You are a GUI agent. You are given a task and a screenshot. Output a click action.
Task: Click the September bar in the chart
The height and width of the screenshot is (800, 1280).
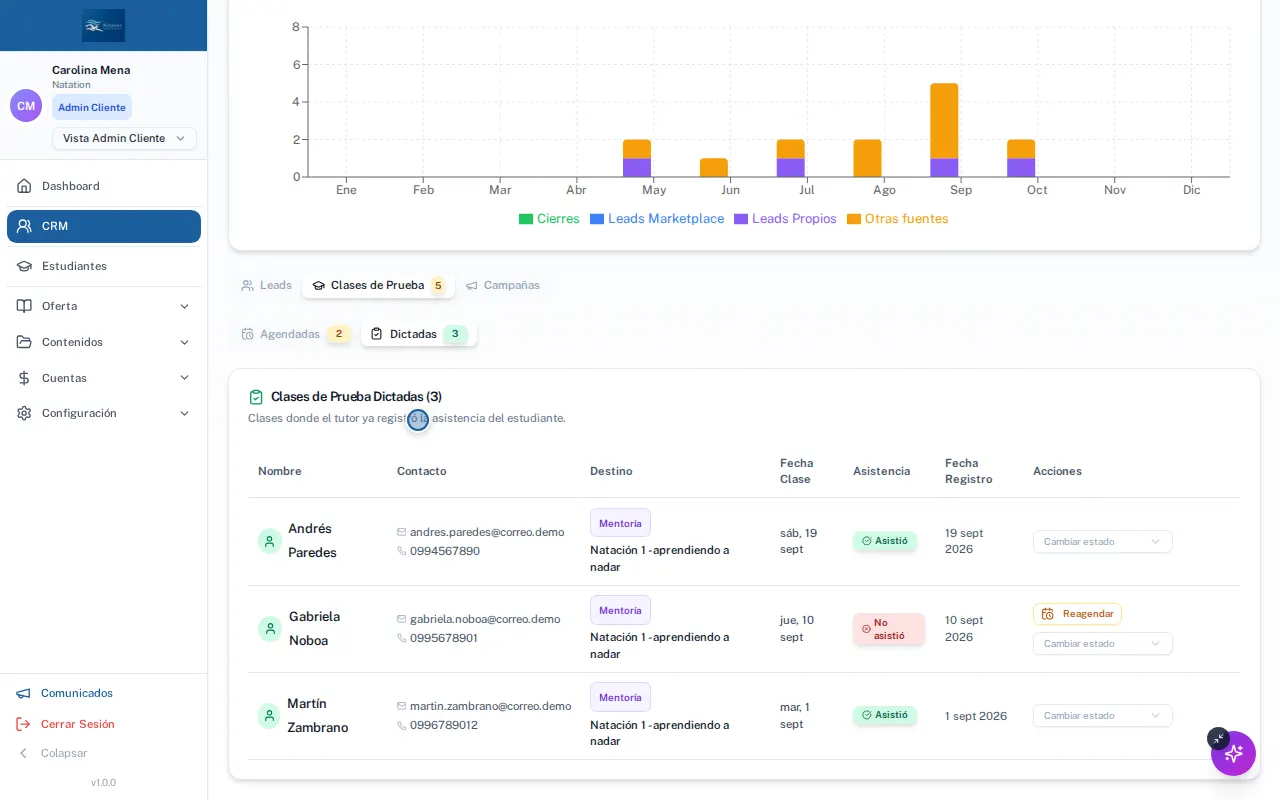coord(944,130)
